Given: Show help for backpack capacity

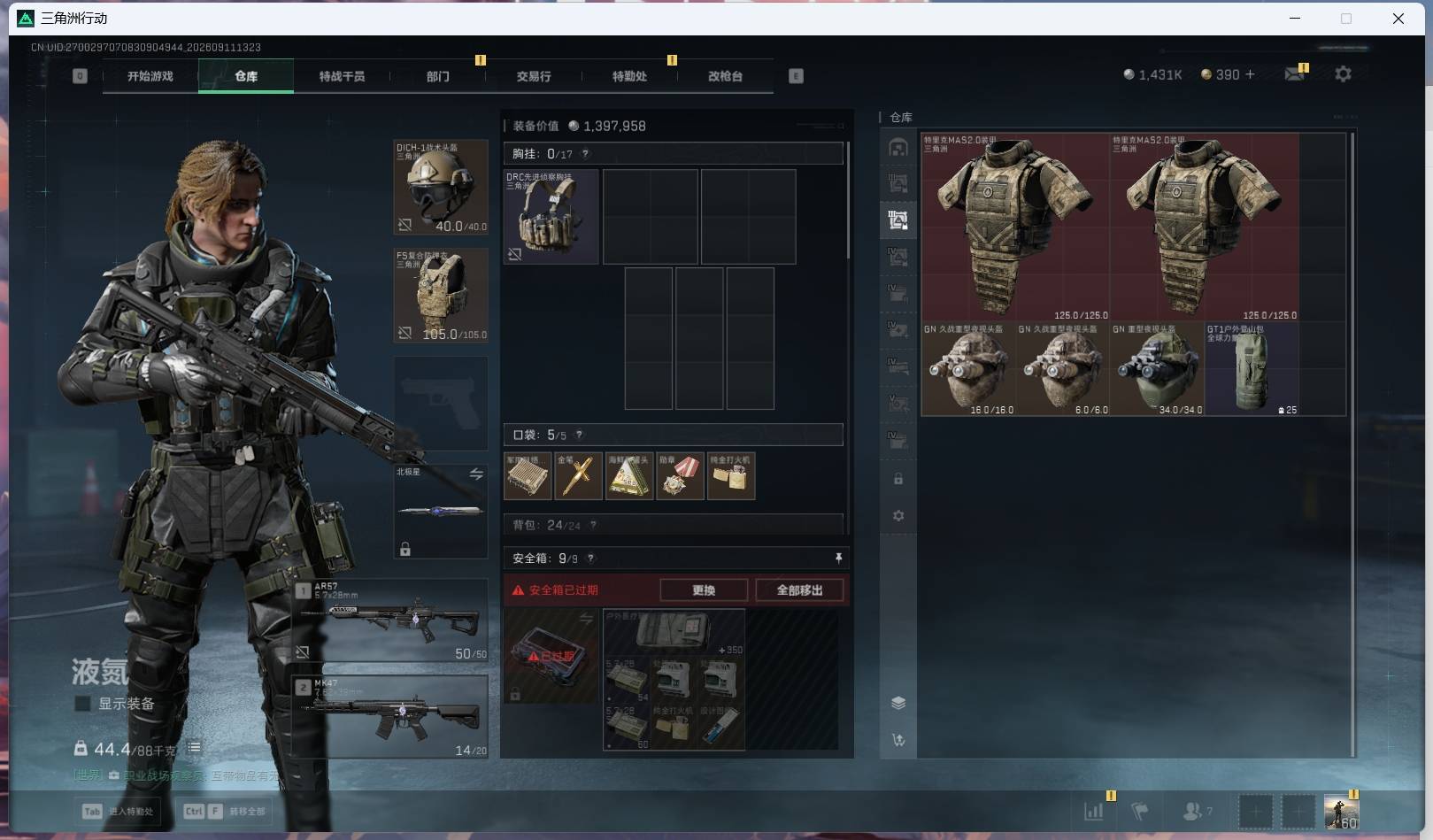Looking at the screenshot, I should [593, 525].
